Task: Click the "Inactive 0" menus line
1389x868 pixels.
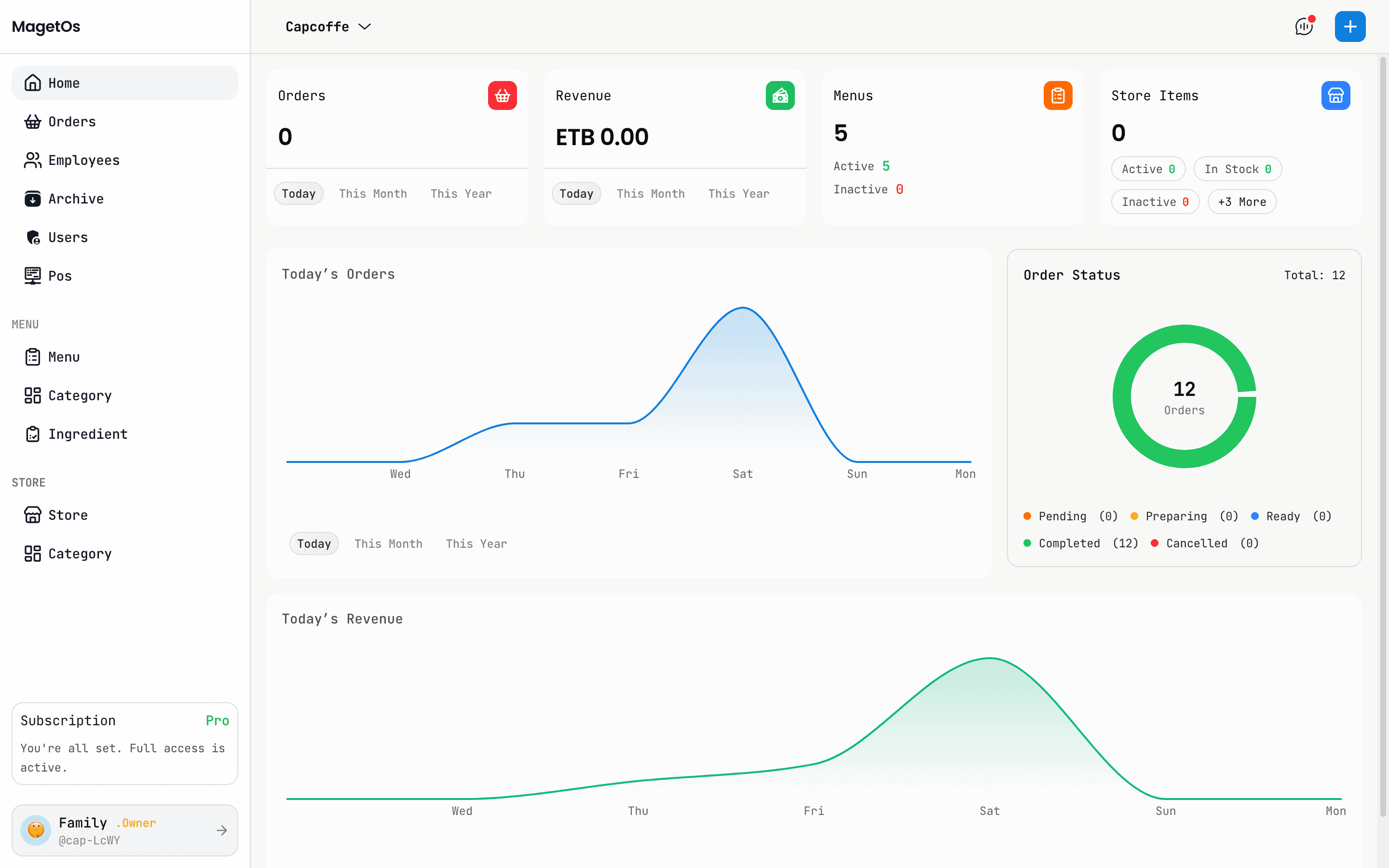Action: [869, 189]
